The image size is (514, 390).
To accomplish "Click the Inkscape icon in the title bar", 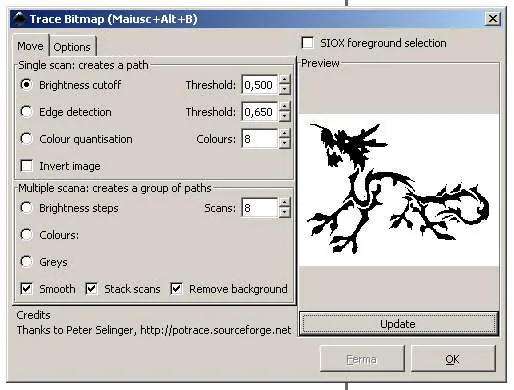I will [20, 19].
